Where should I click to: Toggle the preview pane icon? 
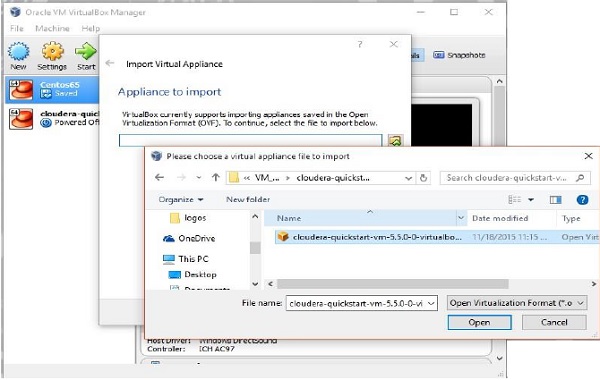click(555, 199)
